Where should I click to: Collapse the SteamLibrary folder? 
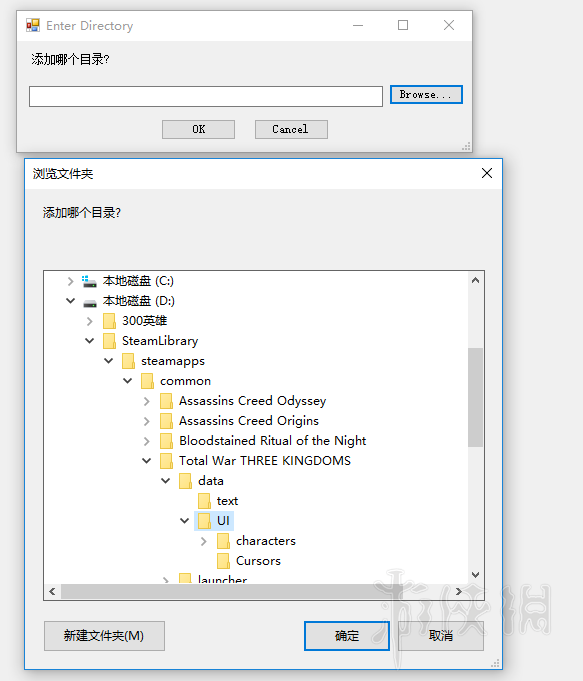[x=89, y=341]
